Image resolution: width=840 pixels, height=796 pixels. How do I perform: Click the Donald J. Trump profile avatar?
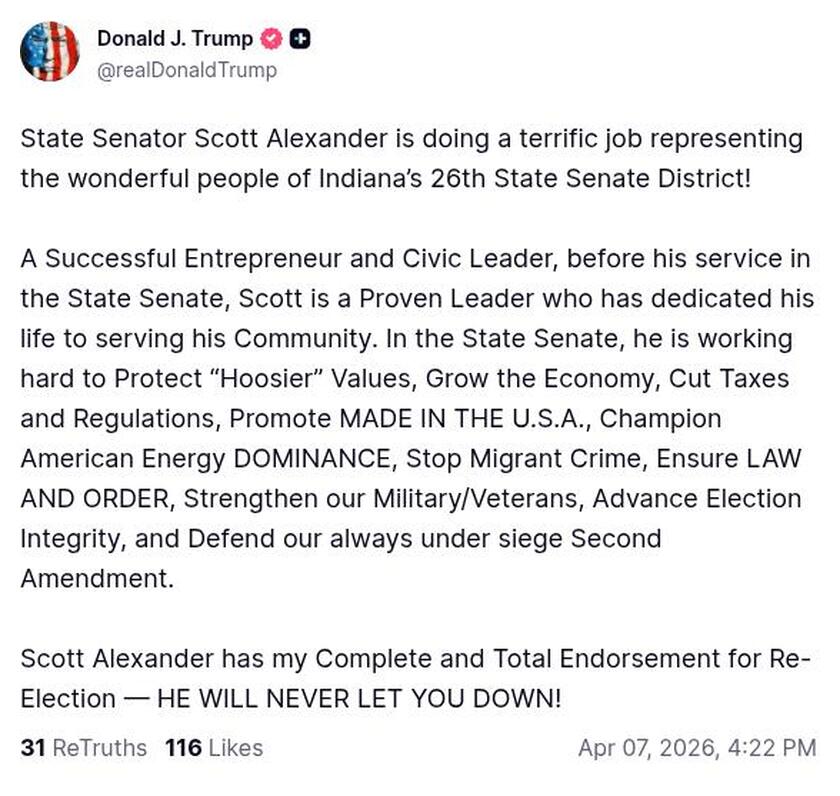[x=49, y=51]
